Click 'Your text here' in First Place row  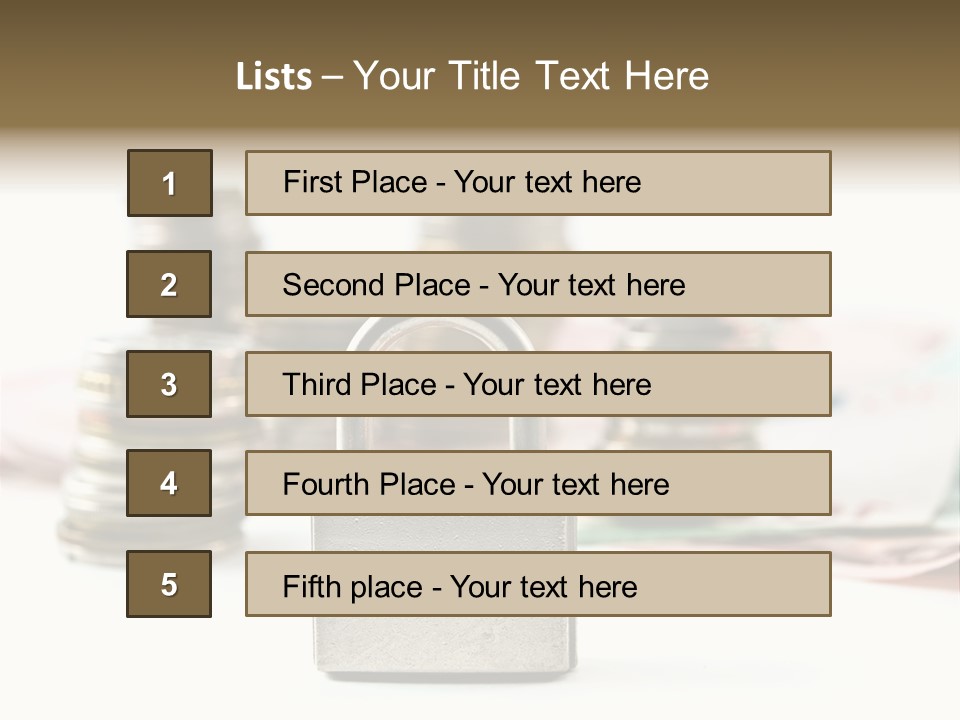[x=547, y=182]
